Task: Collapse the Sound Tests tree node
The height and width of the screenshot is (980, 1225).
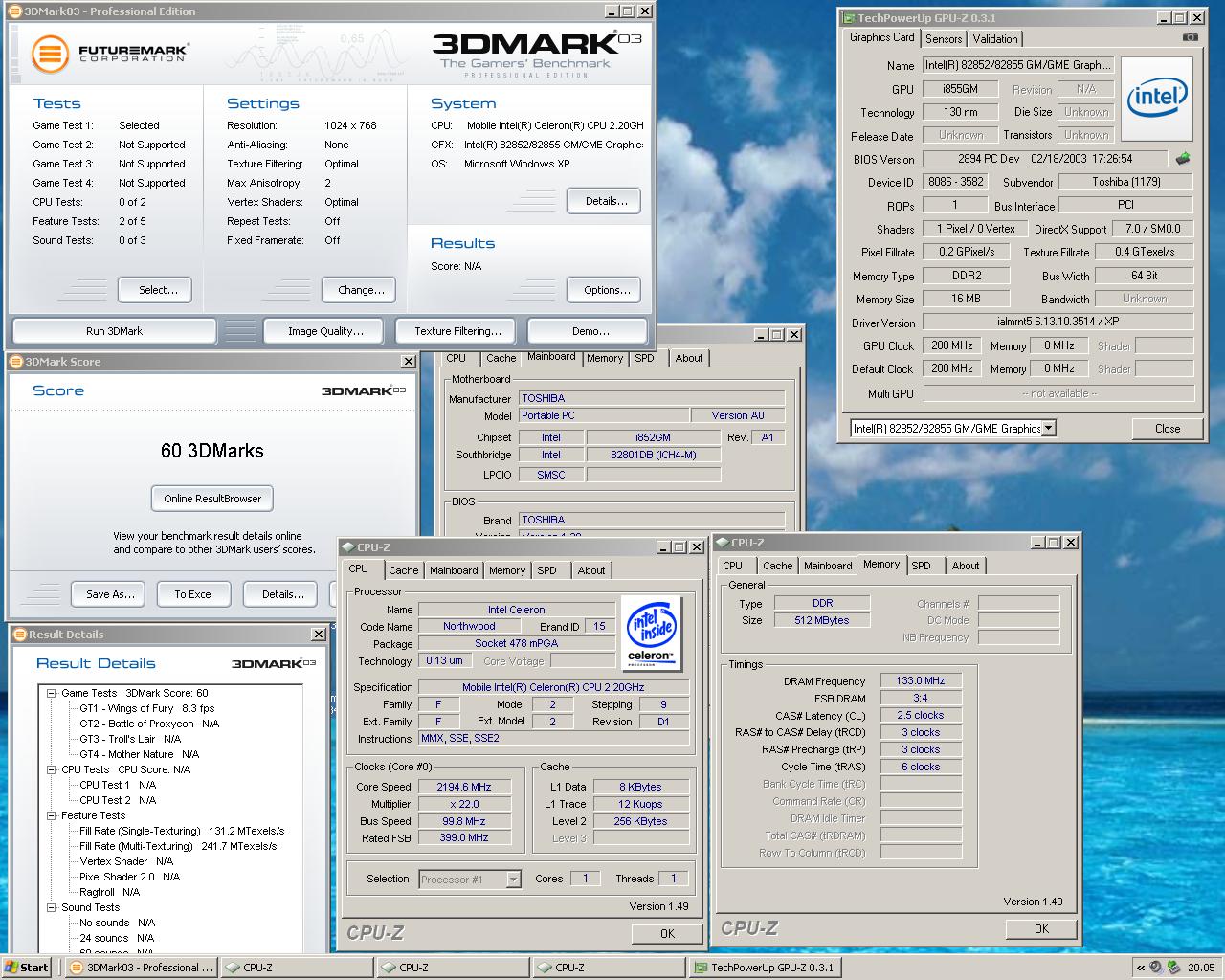Action: click(52, 907)
